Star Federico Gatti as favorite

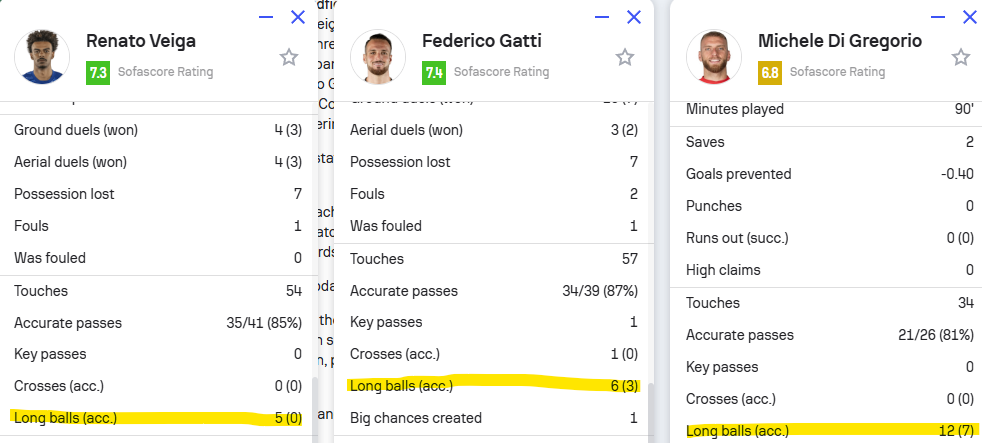click(x=624, y=58)
